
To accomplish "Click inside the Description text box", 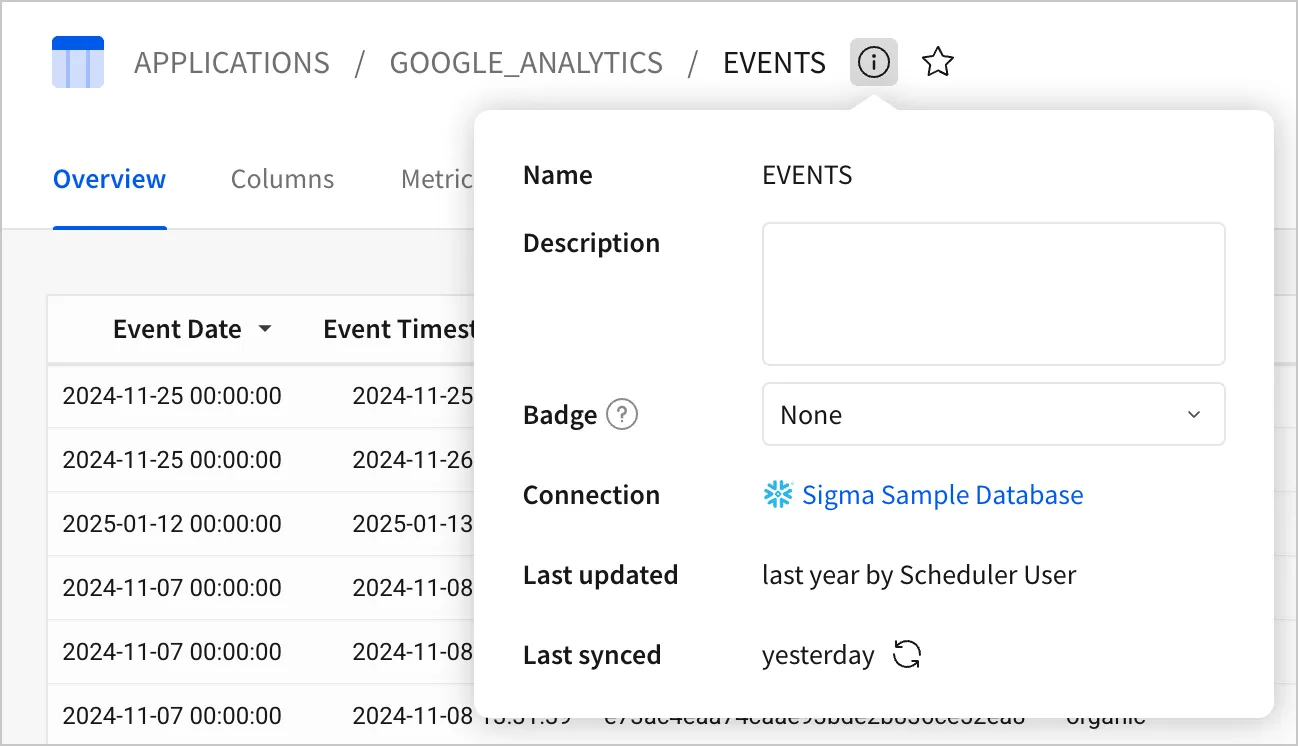I will [993, 294].
